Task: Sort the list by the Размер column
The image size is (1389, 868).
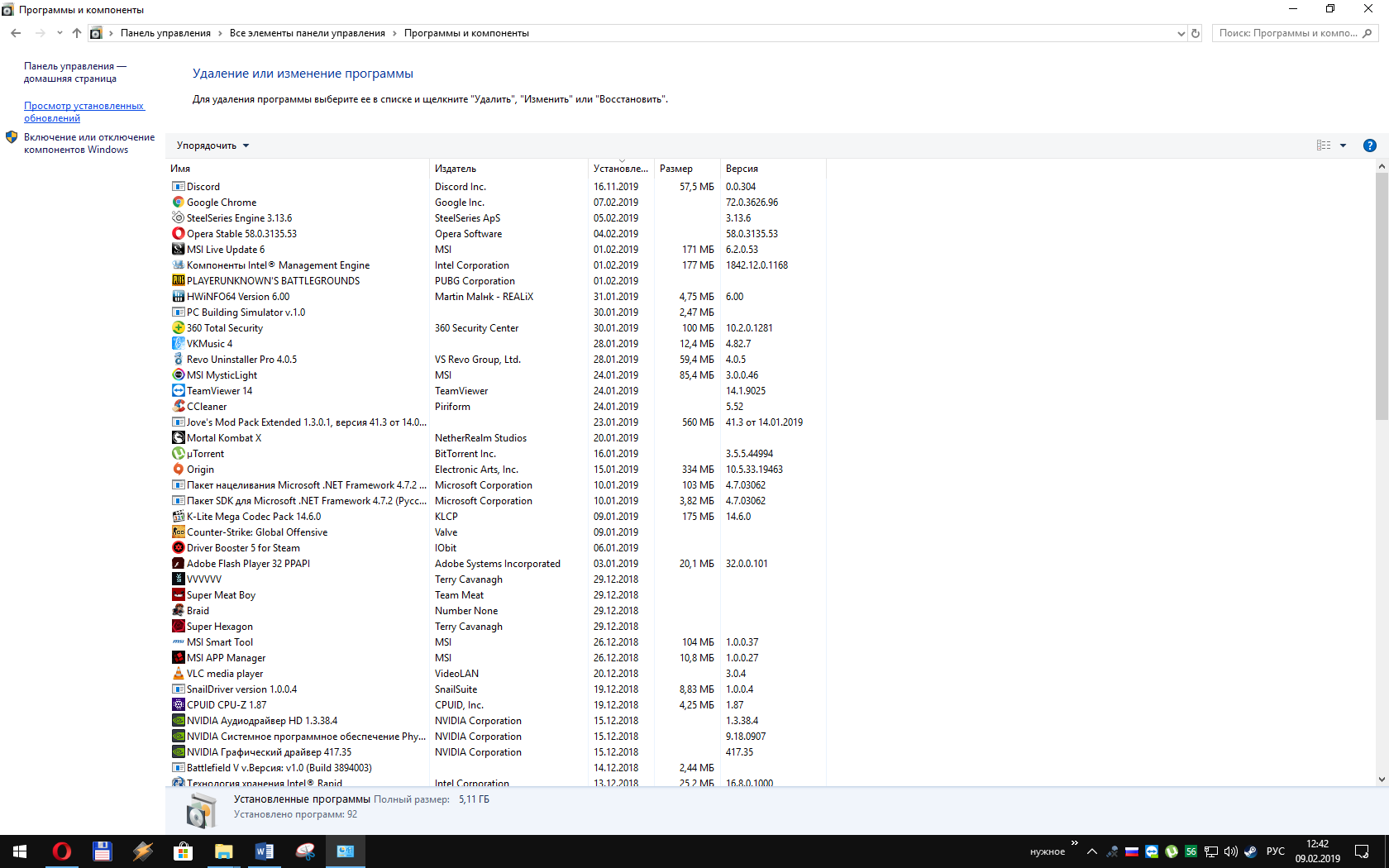Action: click(x=687, y=169)
